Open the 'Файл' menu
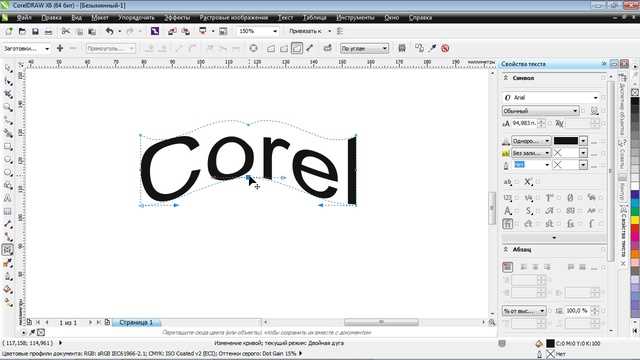This screenshot has width=640, height=360. [24, 18]
